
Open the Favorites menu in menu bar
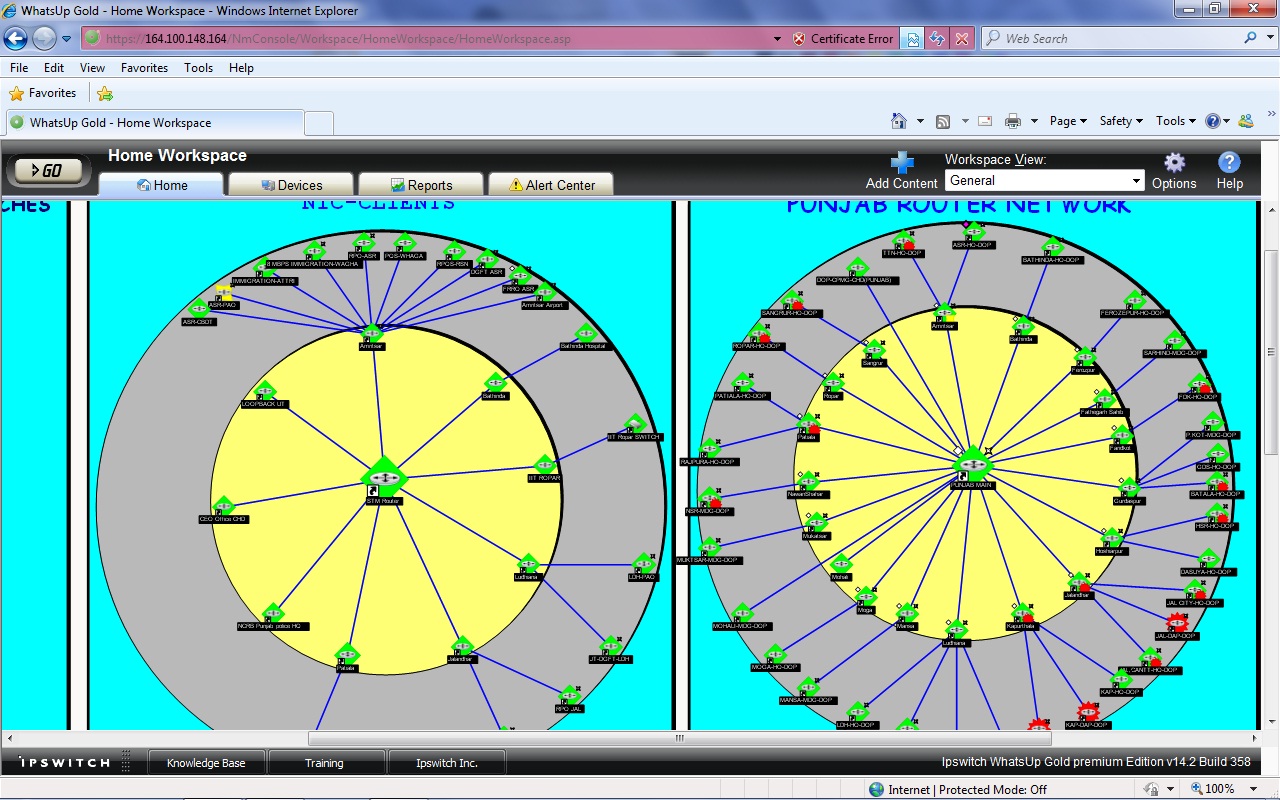coord(144,68)
